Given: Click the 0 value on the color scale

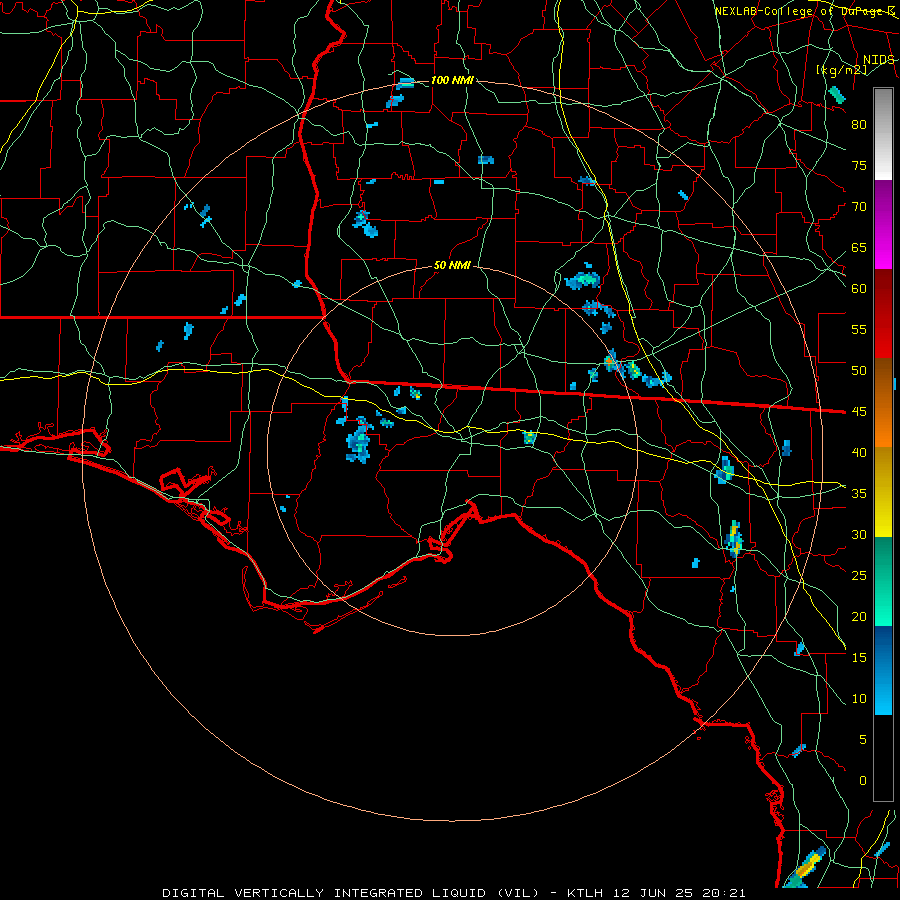Looking at the screenshot, I should (863, 781).
